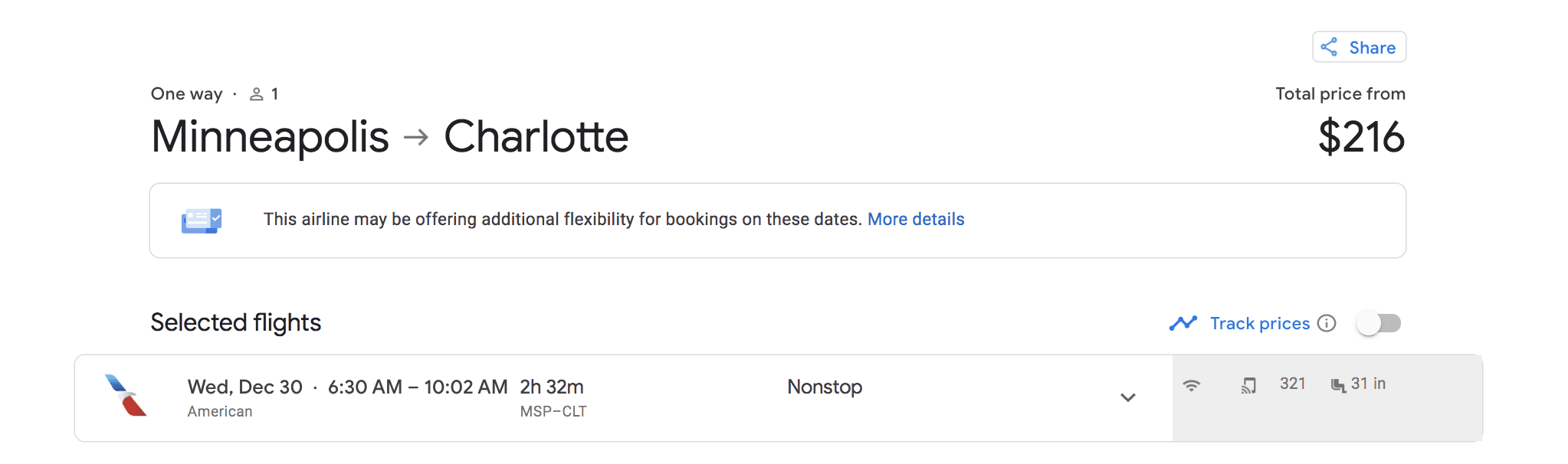Click the flexible booking ticket icon
This screenshot has width=1568, height=464.
tap(201, 220)
